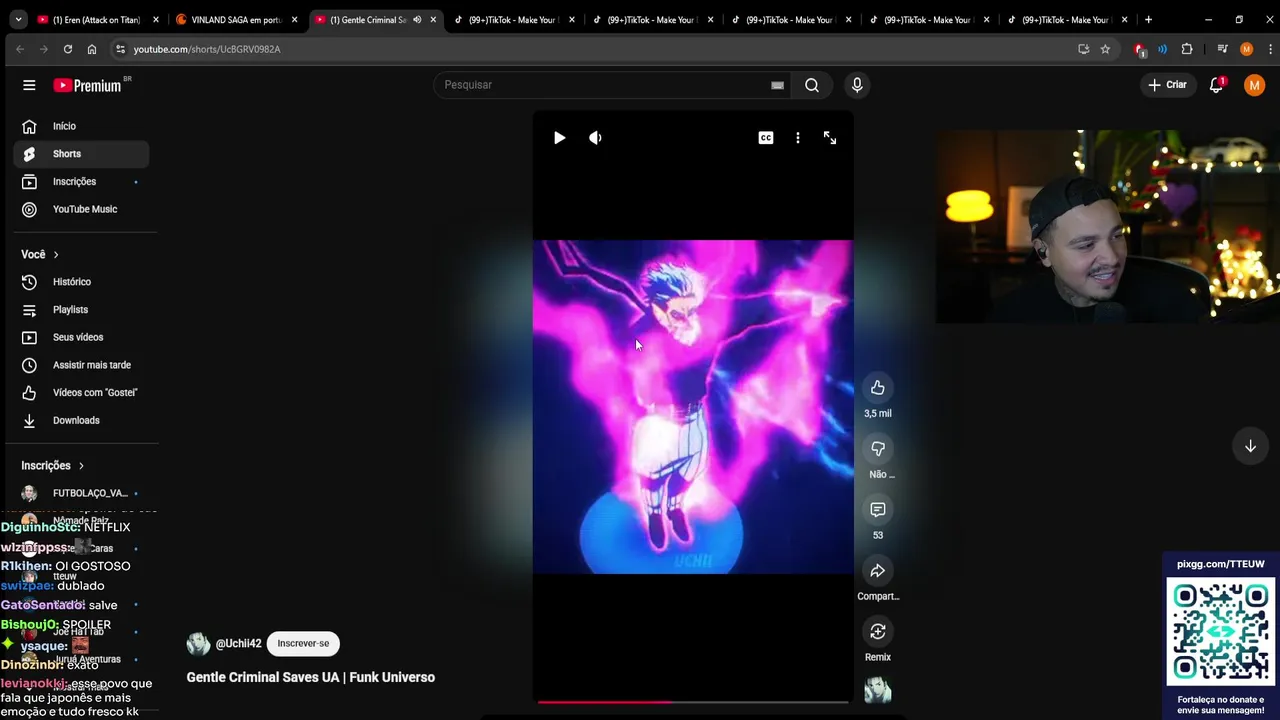The image size is (1280, 720).
Task: Open the @Uchii42 channel link
Action: coord(238,644)
